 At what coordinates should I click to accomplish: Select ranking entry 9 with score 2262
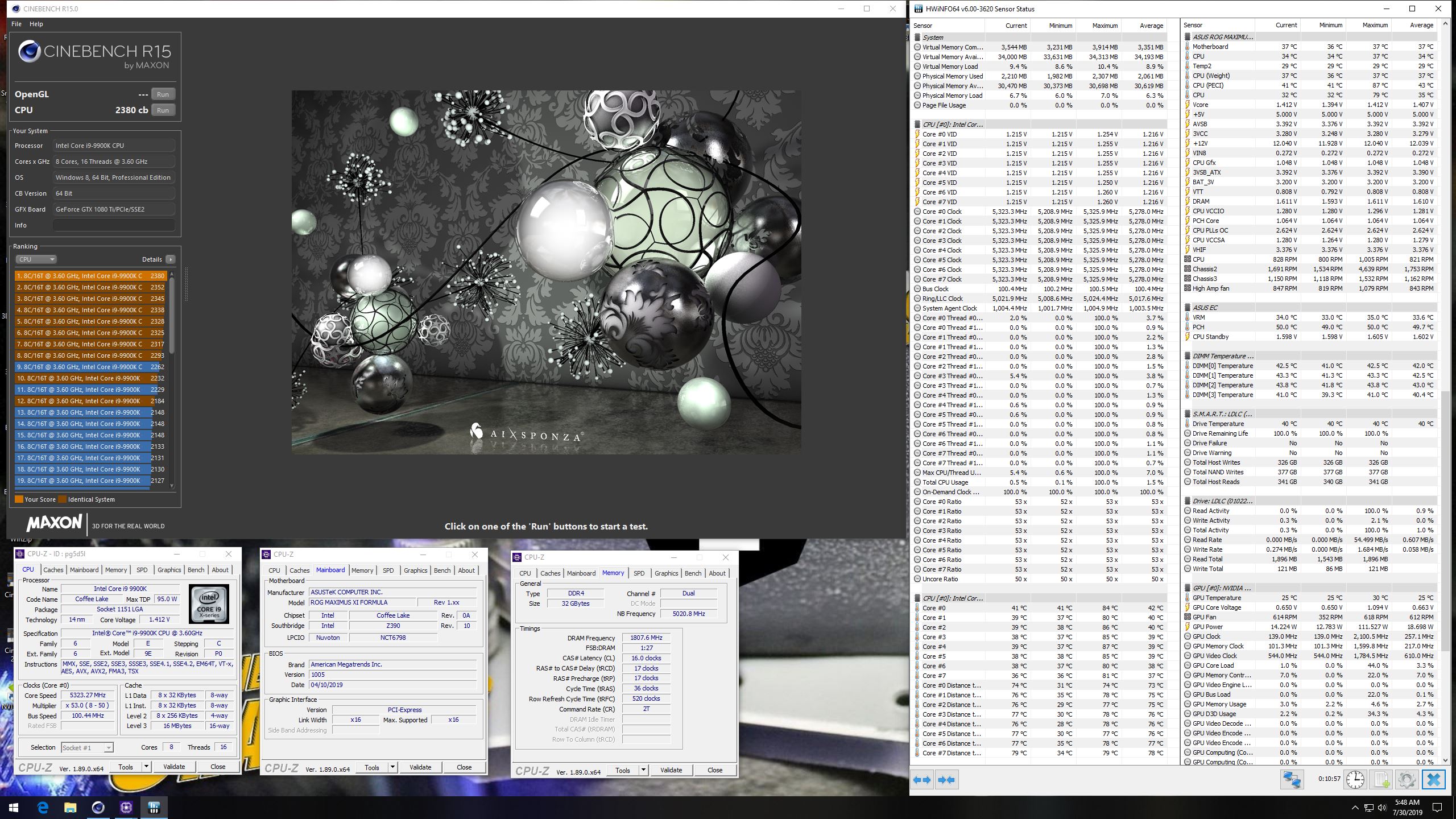point(91,367)
